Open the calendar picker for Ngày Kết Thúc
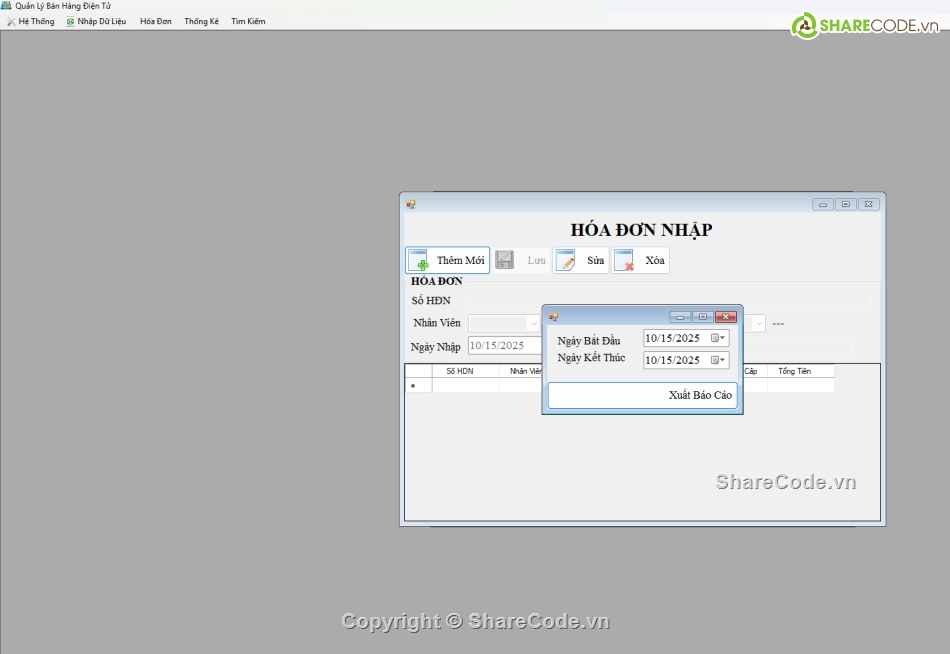The height and width of the screenshot is (654, 950). point(718,360)
